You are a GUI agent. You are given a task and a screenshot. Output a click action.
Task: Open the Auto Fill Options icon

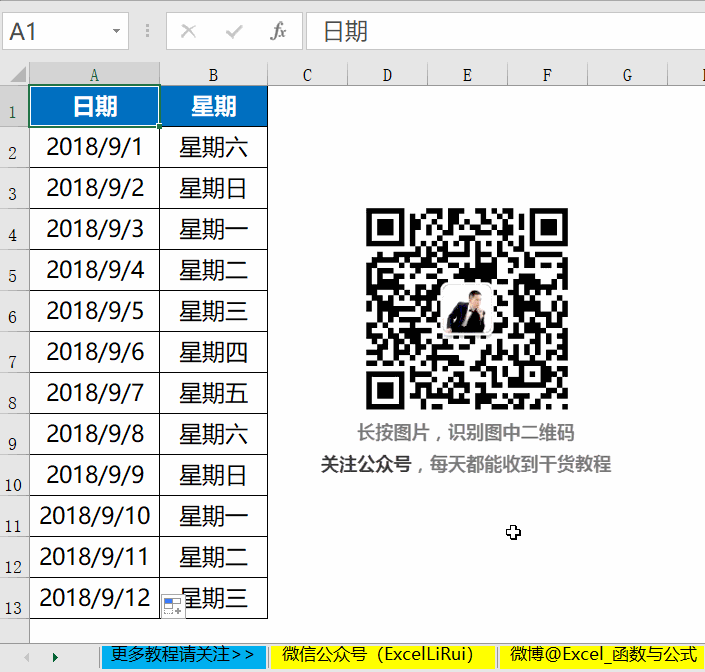coord(173,605)
